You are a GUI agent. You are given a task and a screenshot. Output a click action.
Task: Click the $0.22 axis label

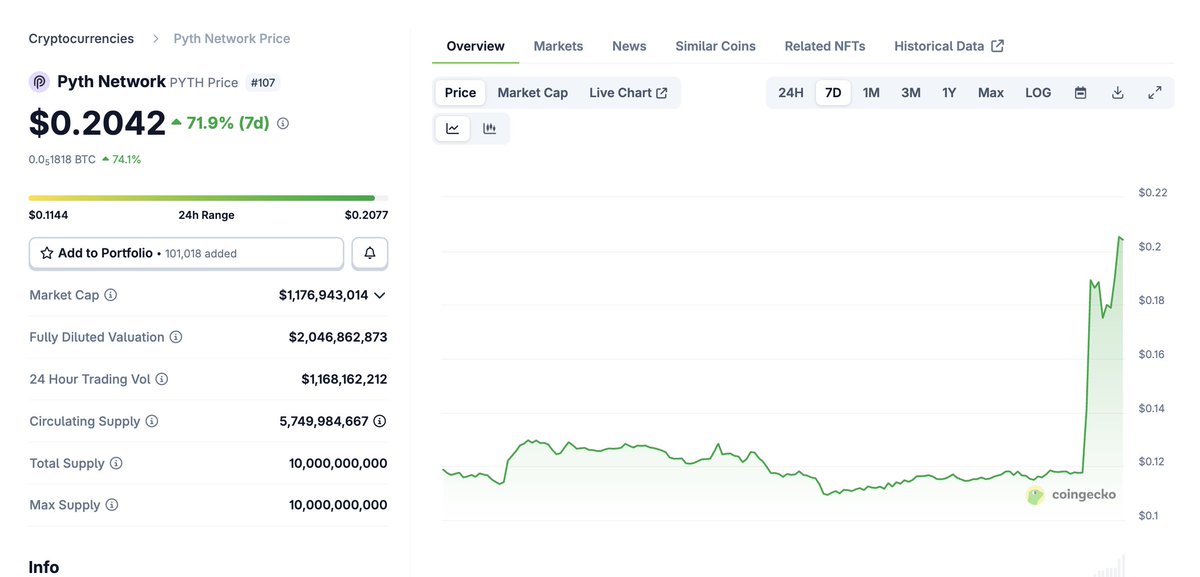tap(1153, 192)
